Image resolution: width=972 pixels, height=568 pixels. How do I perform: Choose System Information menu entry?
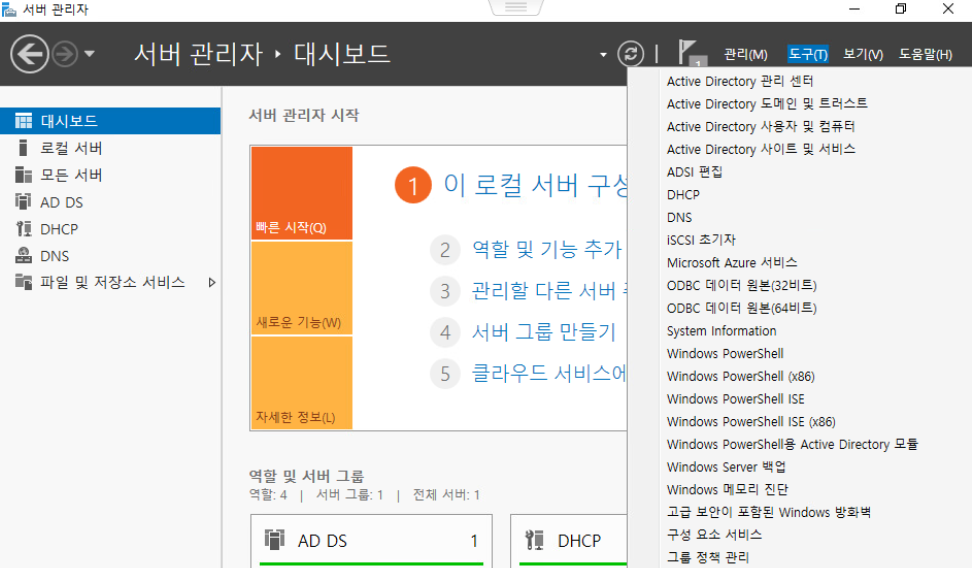(722, 331)
